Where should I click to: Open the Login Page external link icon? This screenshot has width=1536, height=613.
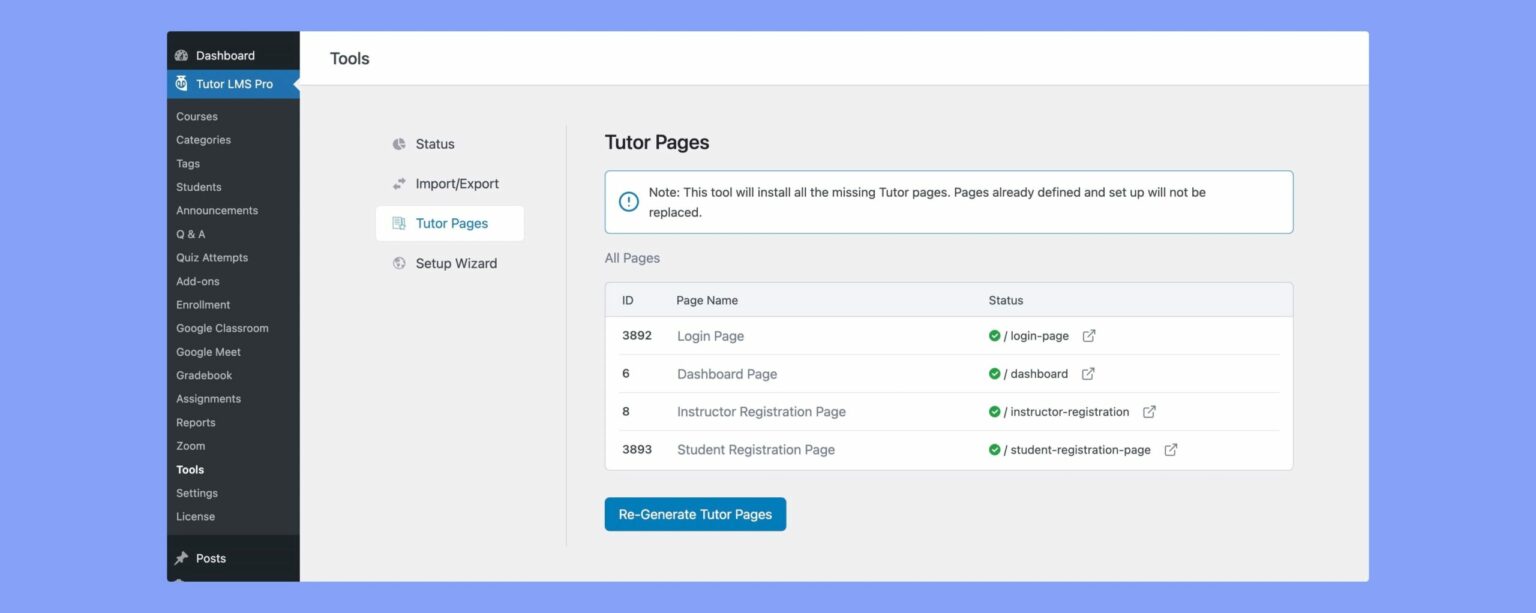pos(1087,335)
